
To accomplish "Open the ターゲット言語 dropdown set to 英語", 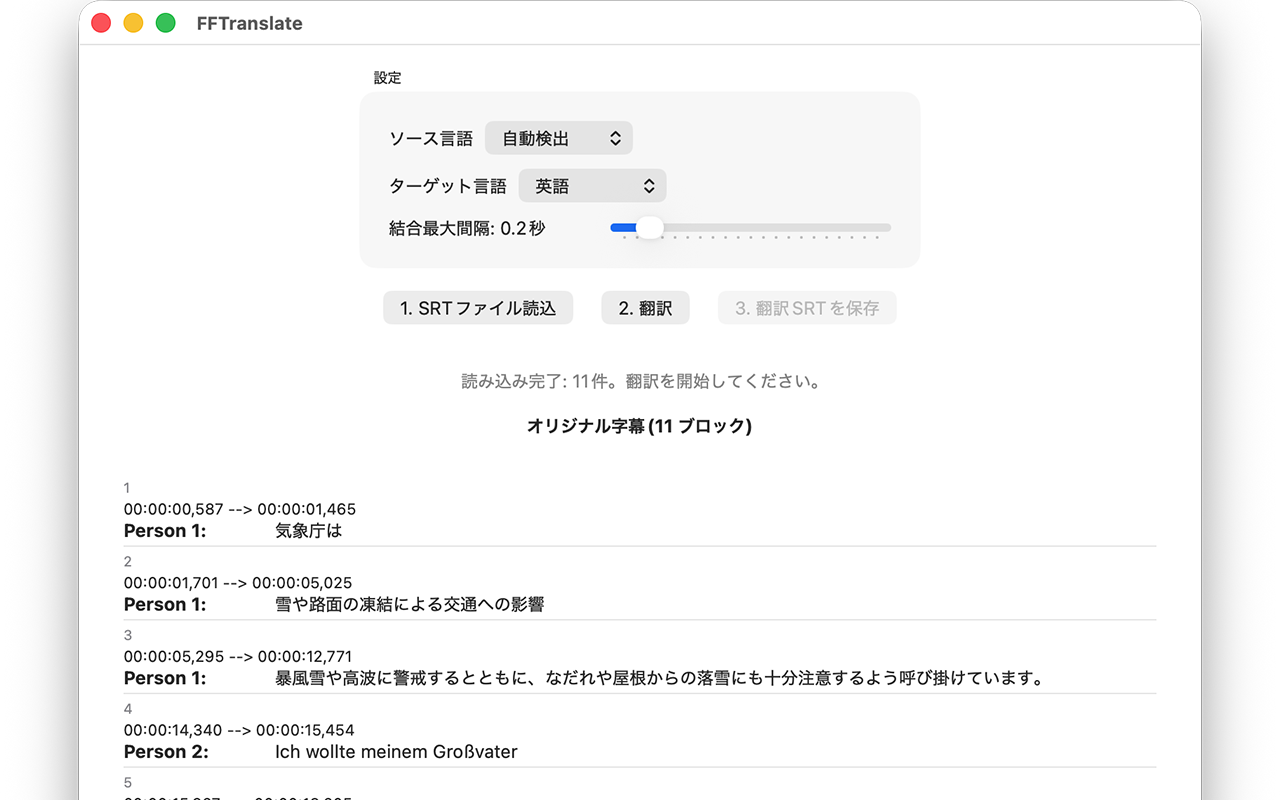I will 592,186.
